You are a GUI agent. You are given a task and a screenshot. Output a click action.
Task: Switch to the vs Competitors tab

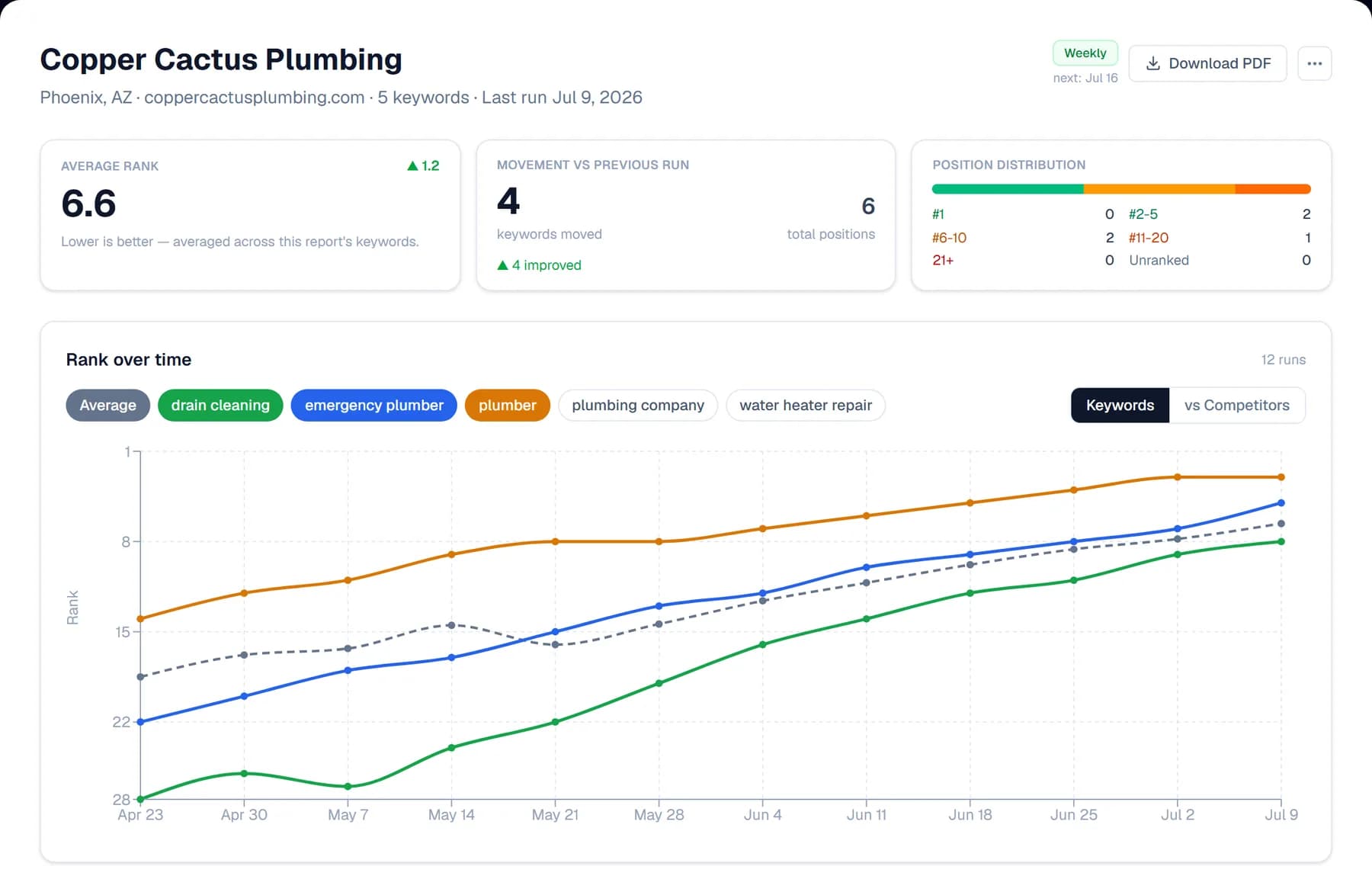click(1236, 406)
